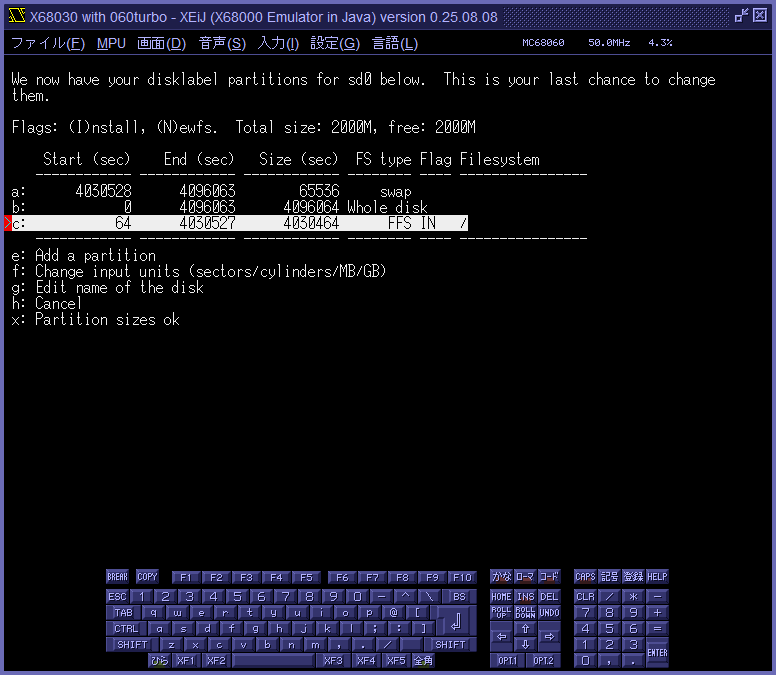Click the 'e: Add a partition' option
The image size is (776, 675).
coord(84,255)
